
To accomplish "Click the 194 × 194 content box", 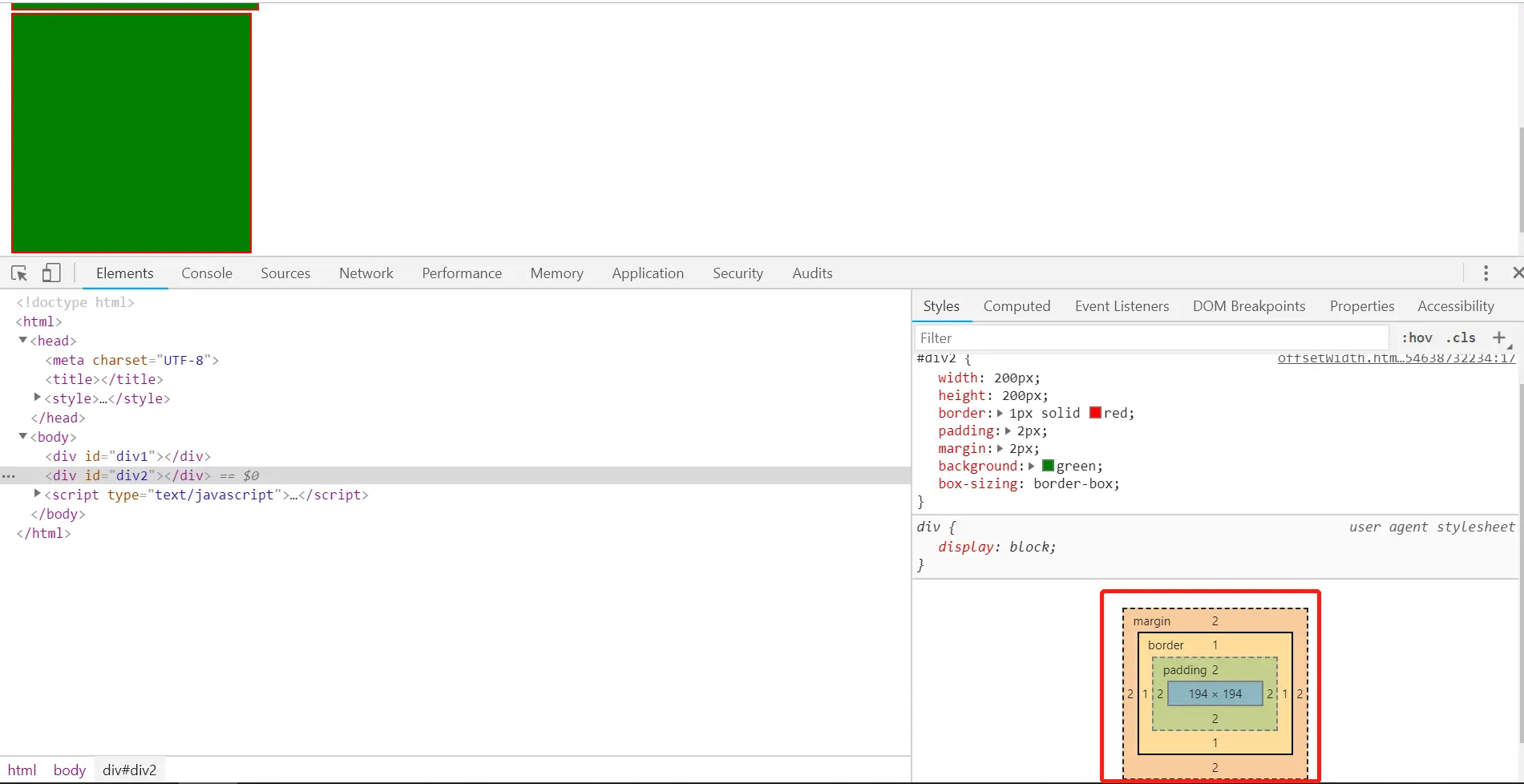I will click(1215, 694).
